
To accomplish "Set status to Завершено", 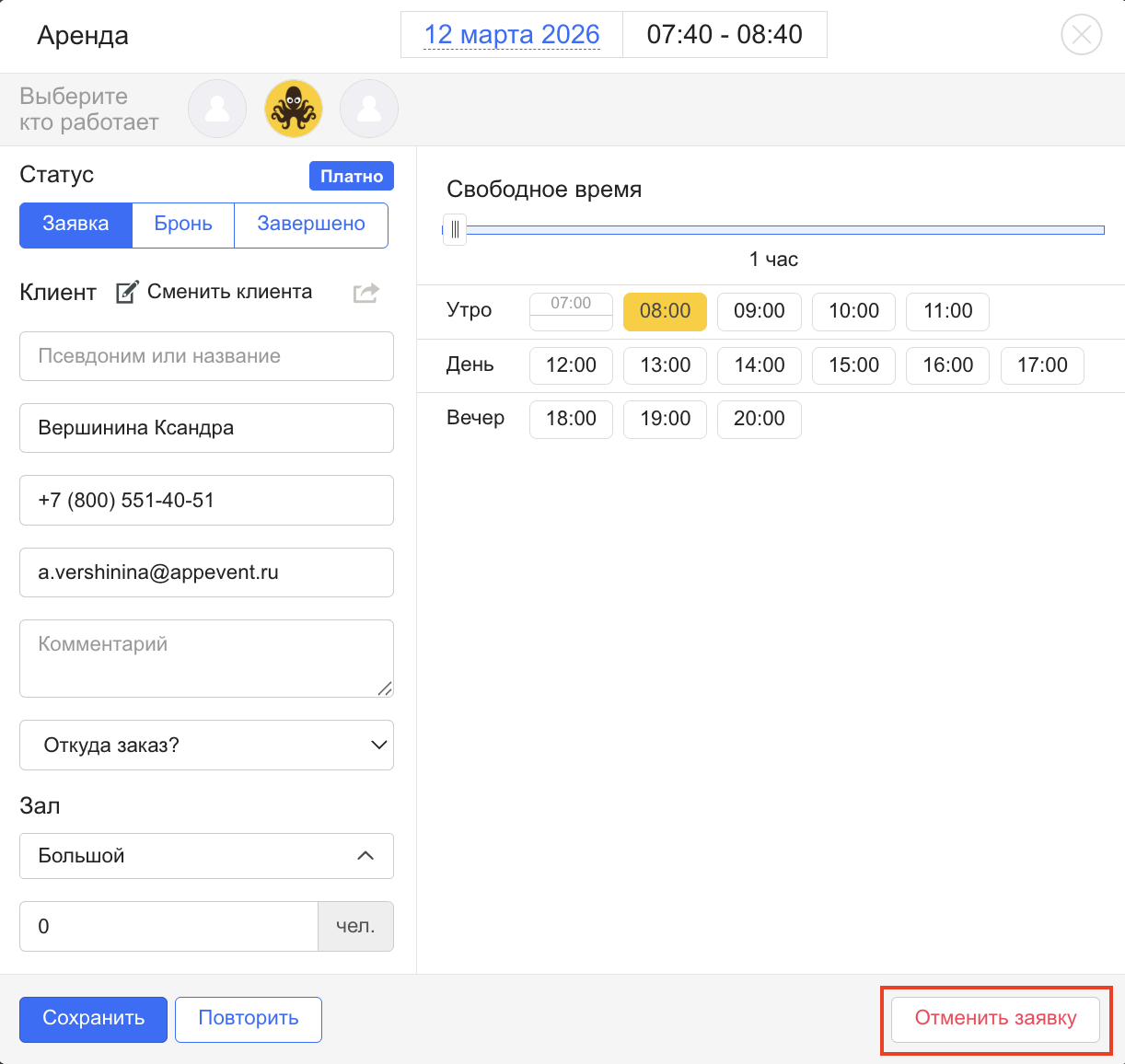I will tap(311, 225).
